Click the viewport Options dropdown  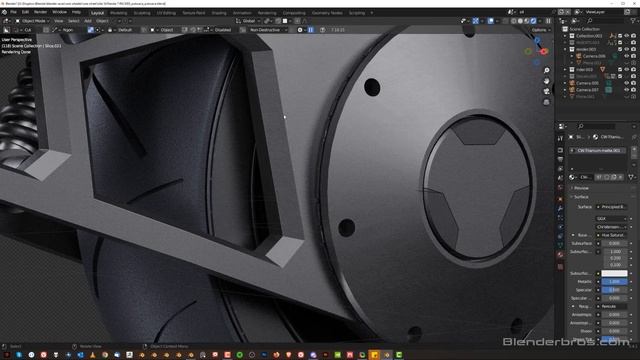541,30
